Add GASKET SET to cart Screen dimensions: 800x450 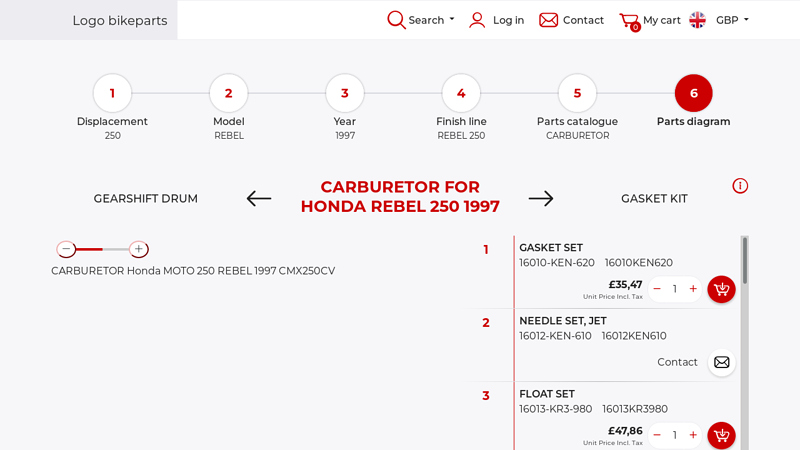coord(721,289)
